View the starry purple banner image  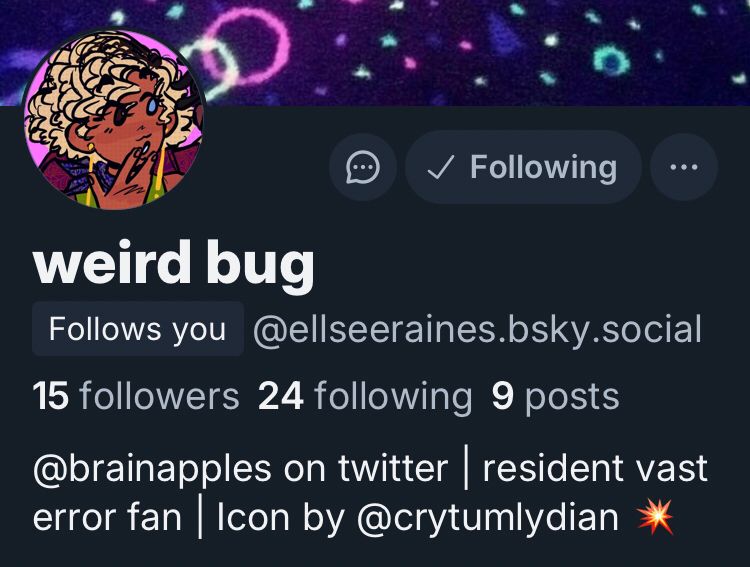click(x=375, y=53)
